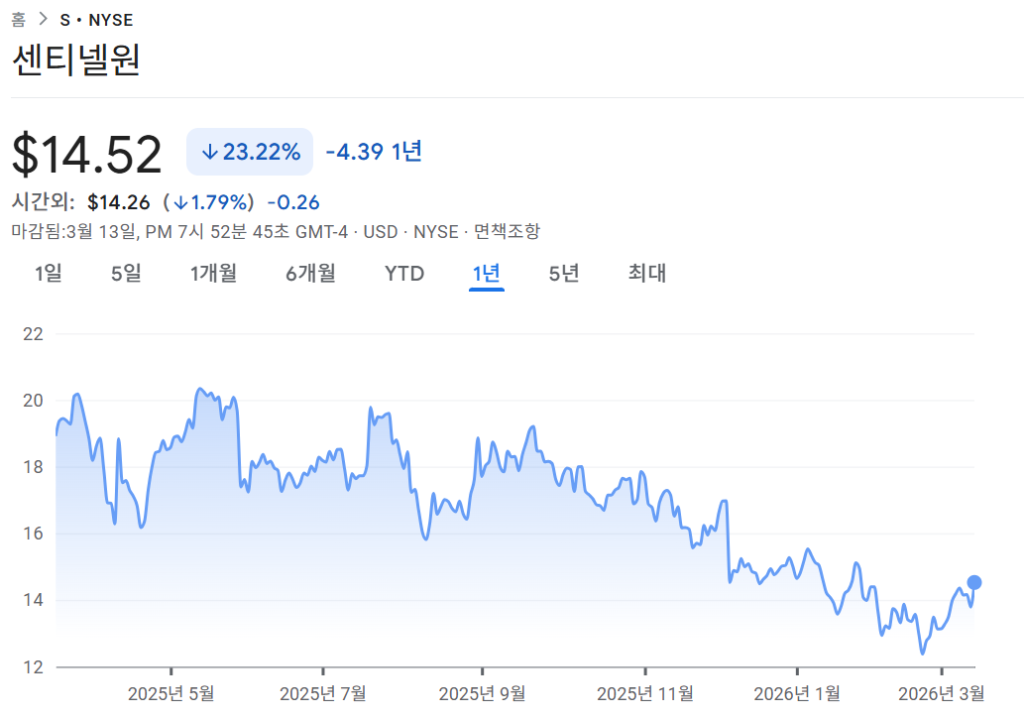Viewport: 1024px width, 717px height.
Task: Show the 6개월 chart view
Action: (310, 273)
